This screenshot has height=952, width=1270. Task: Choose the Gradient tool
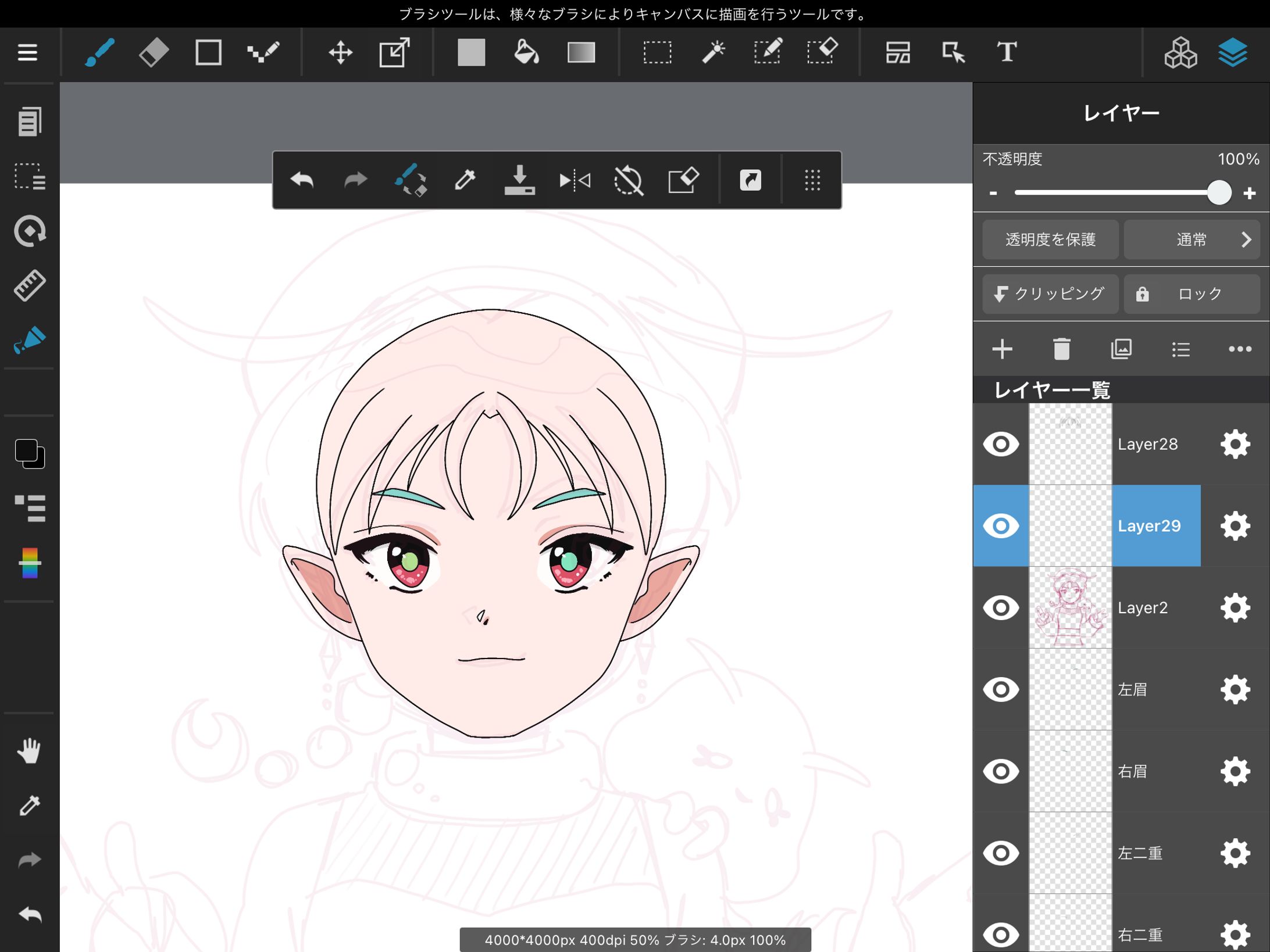581,53
